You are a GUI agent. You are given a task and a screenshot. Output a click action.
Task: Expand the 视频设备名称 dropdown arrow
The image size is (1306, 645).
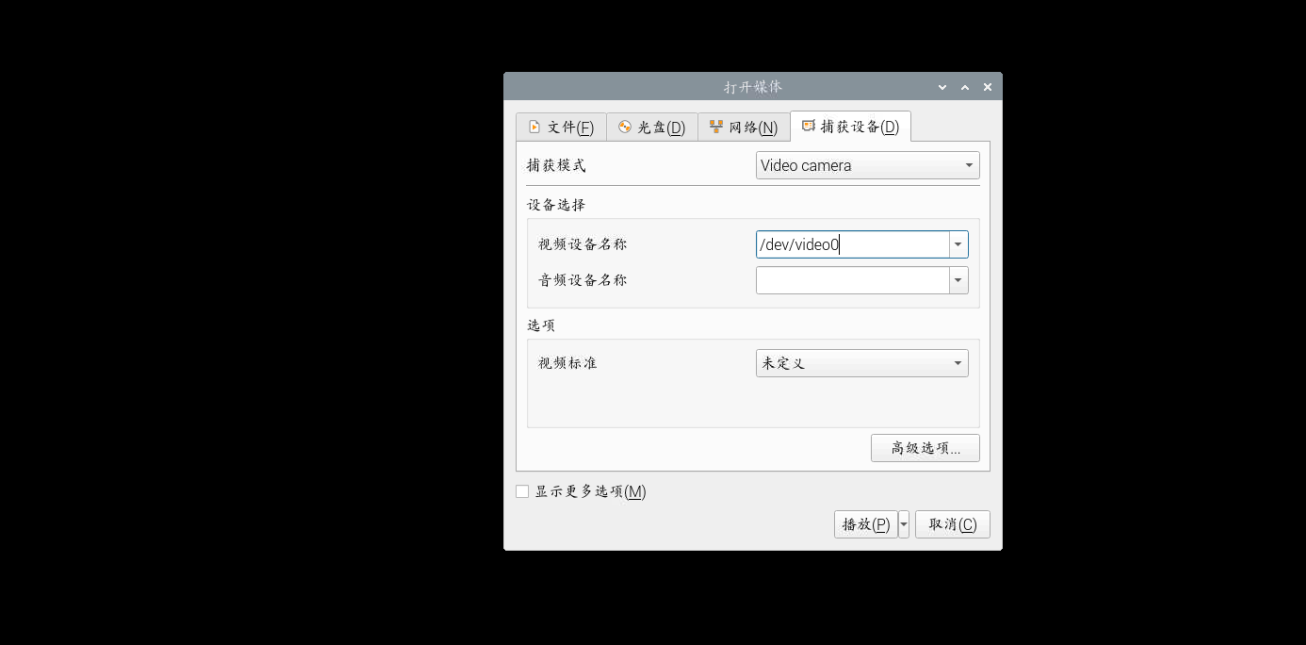(x=958, y=245)
